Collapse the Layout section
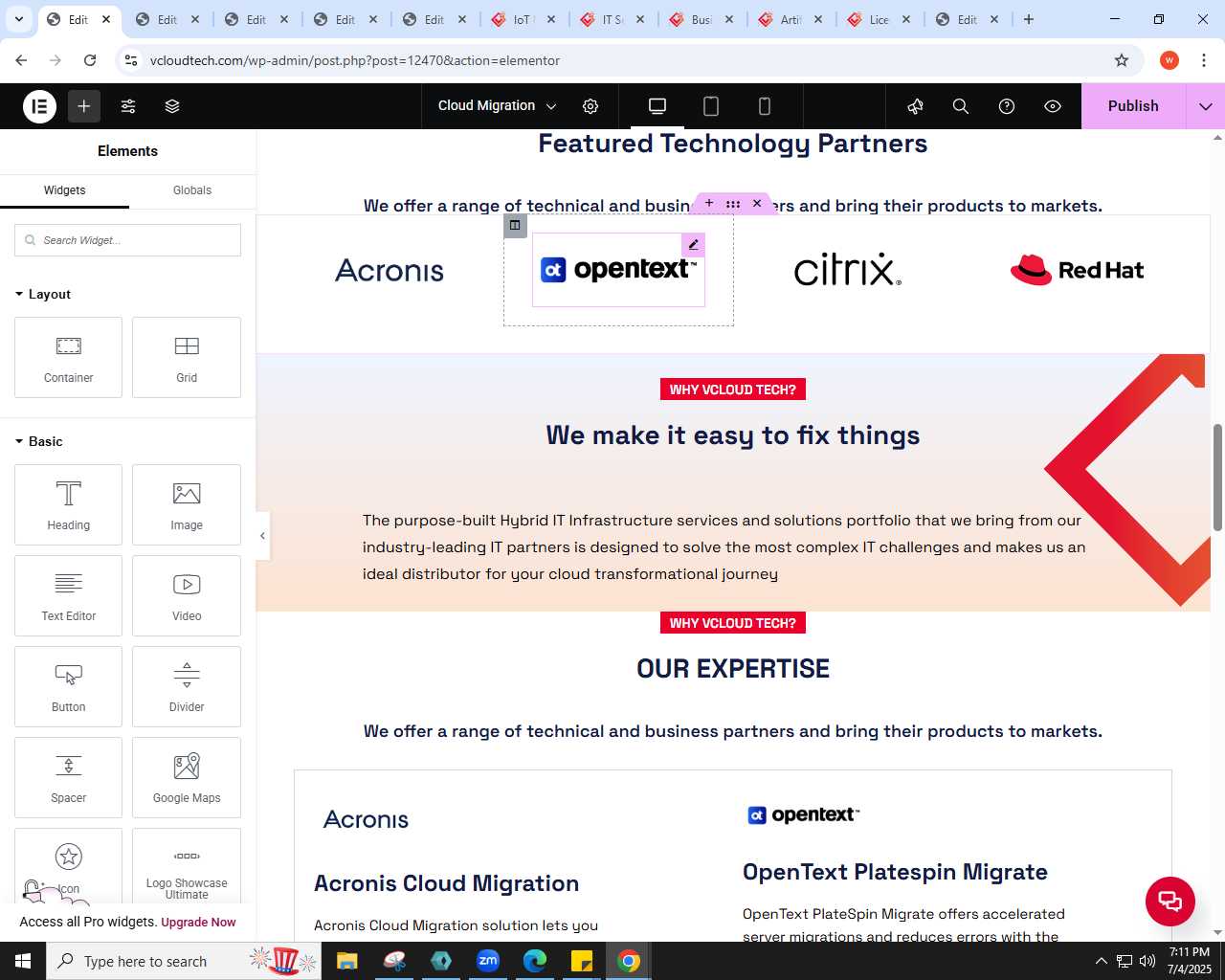The width and height of the screenshot is (1225, 980). 43,294
